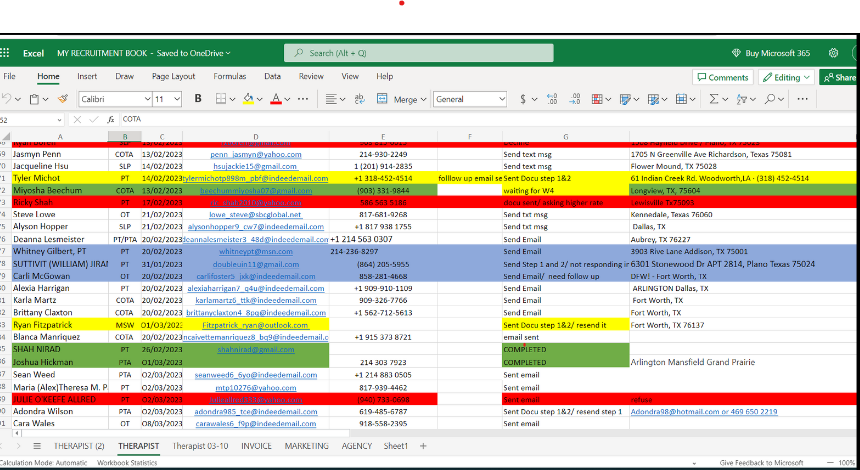Open the General number format dropdown
Viewport: 860px width, 470px height.
tap(501, 99)
